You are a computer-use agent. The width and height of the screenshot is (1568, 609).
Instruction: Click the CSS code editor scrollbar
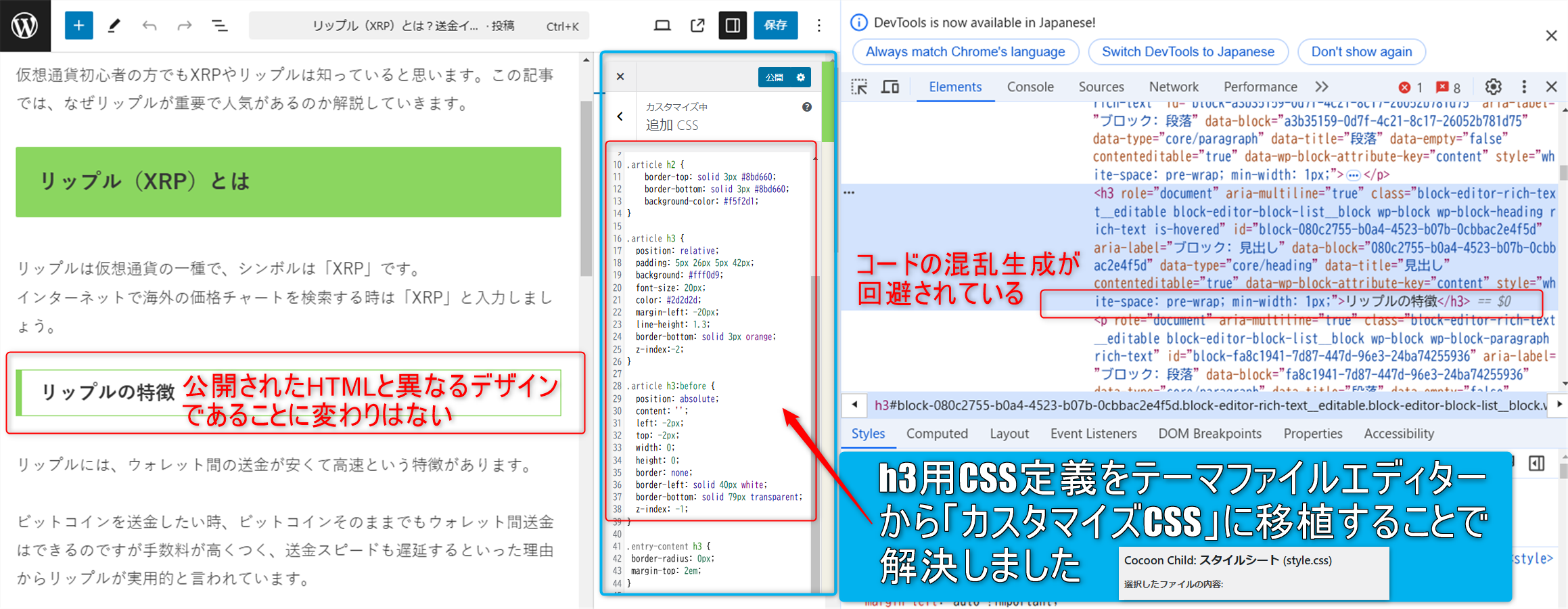point(815,433)
